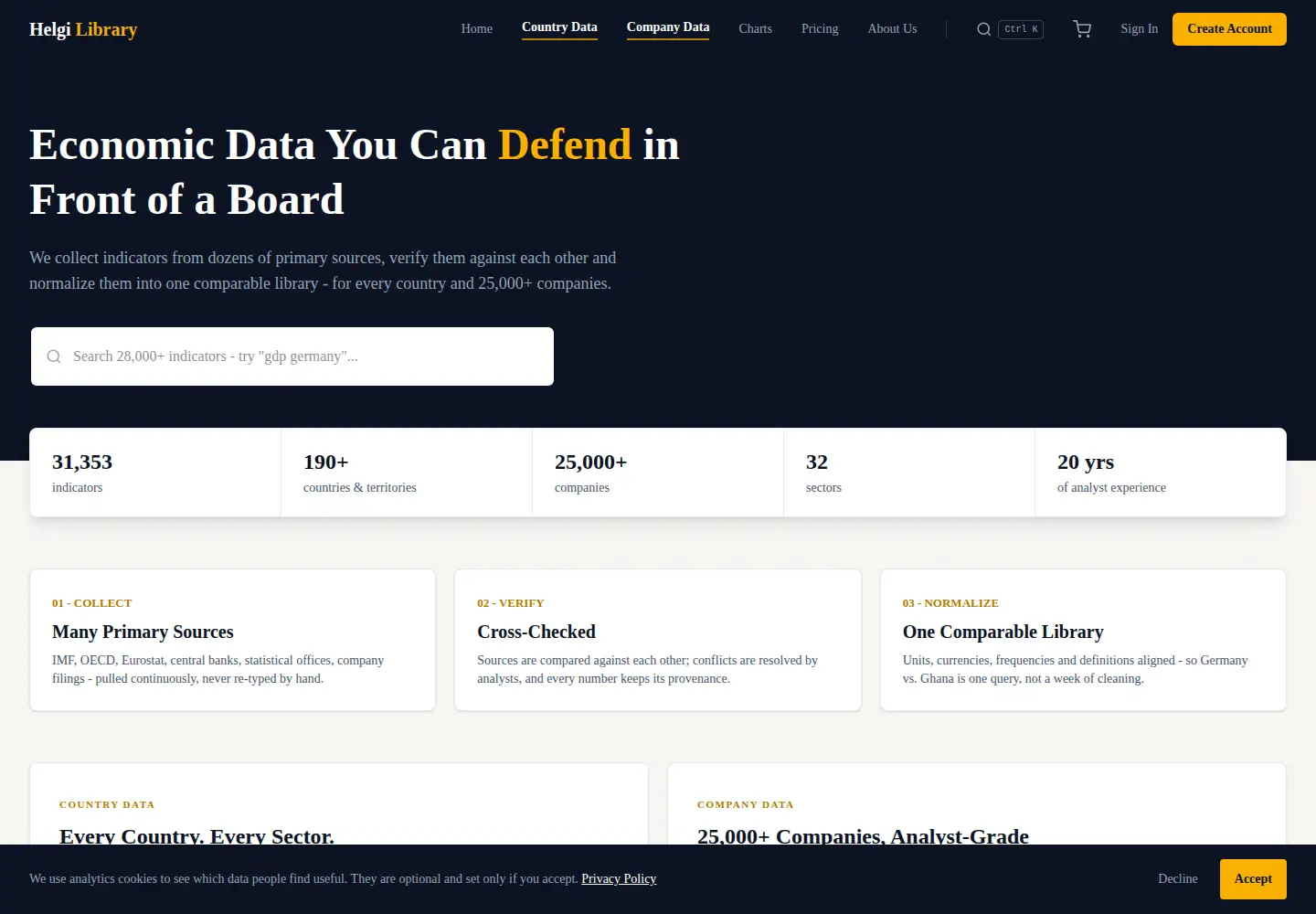
Task: Click the Ctrl K shortcut badge
Action: coord(1021,29)
